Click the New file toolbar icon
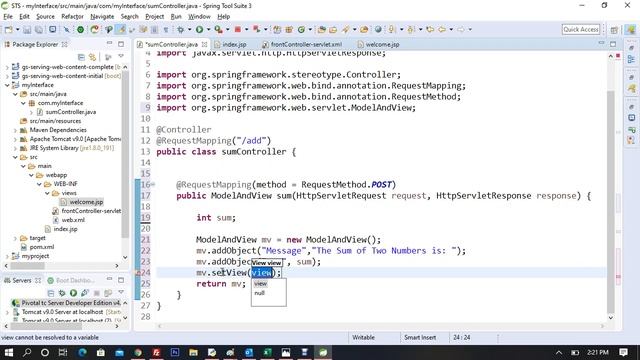640x360 pixels. point(8,29)
